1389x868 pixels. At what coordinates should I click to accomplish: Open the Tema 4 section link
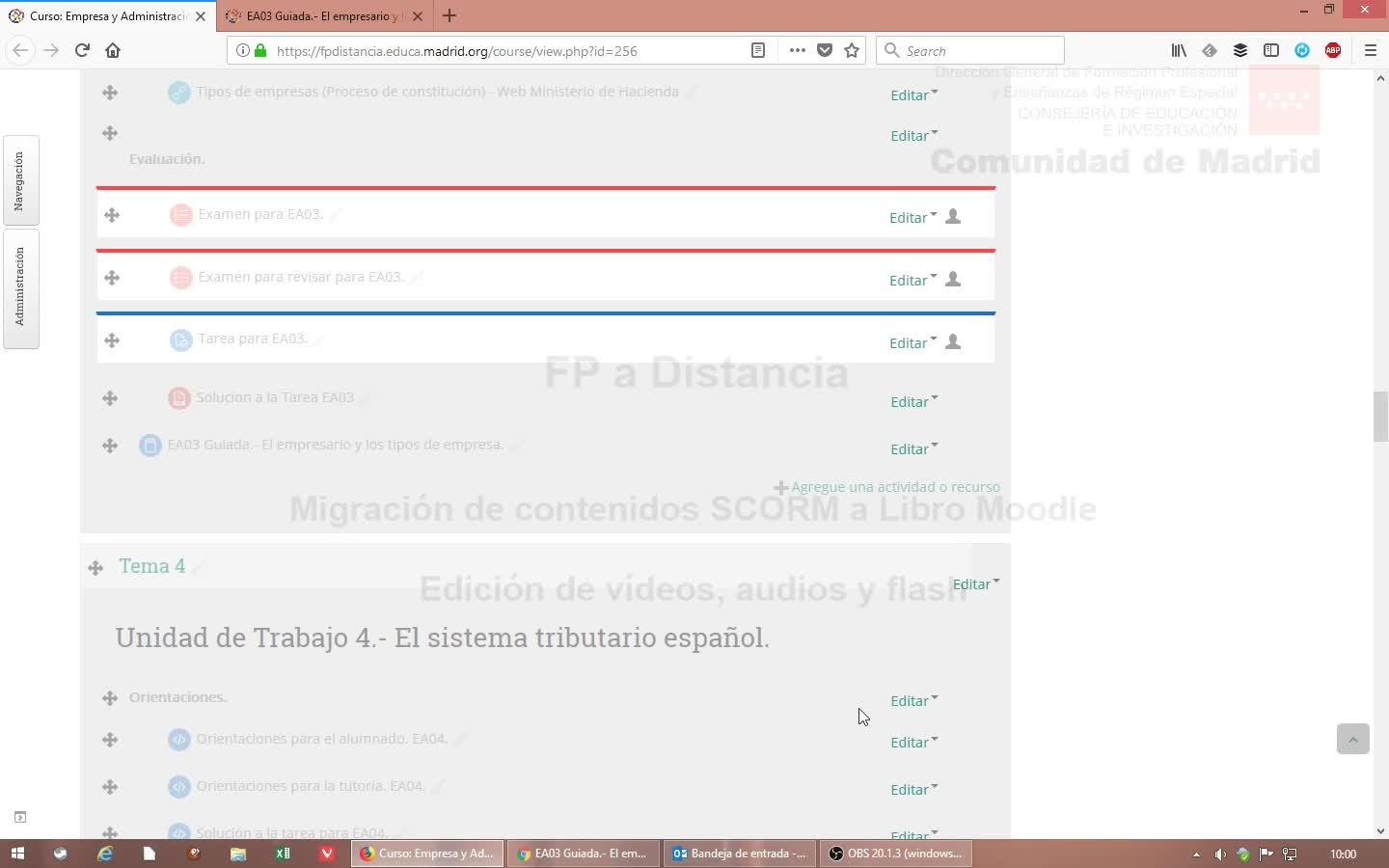coord(152,566)
